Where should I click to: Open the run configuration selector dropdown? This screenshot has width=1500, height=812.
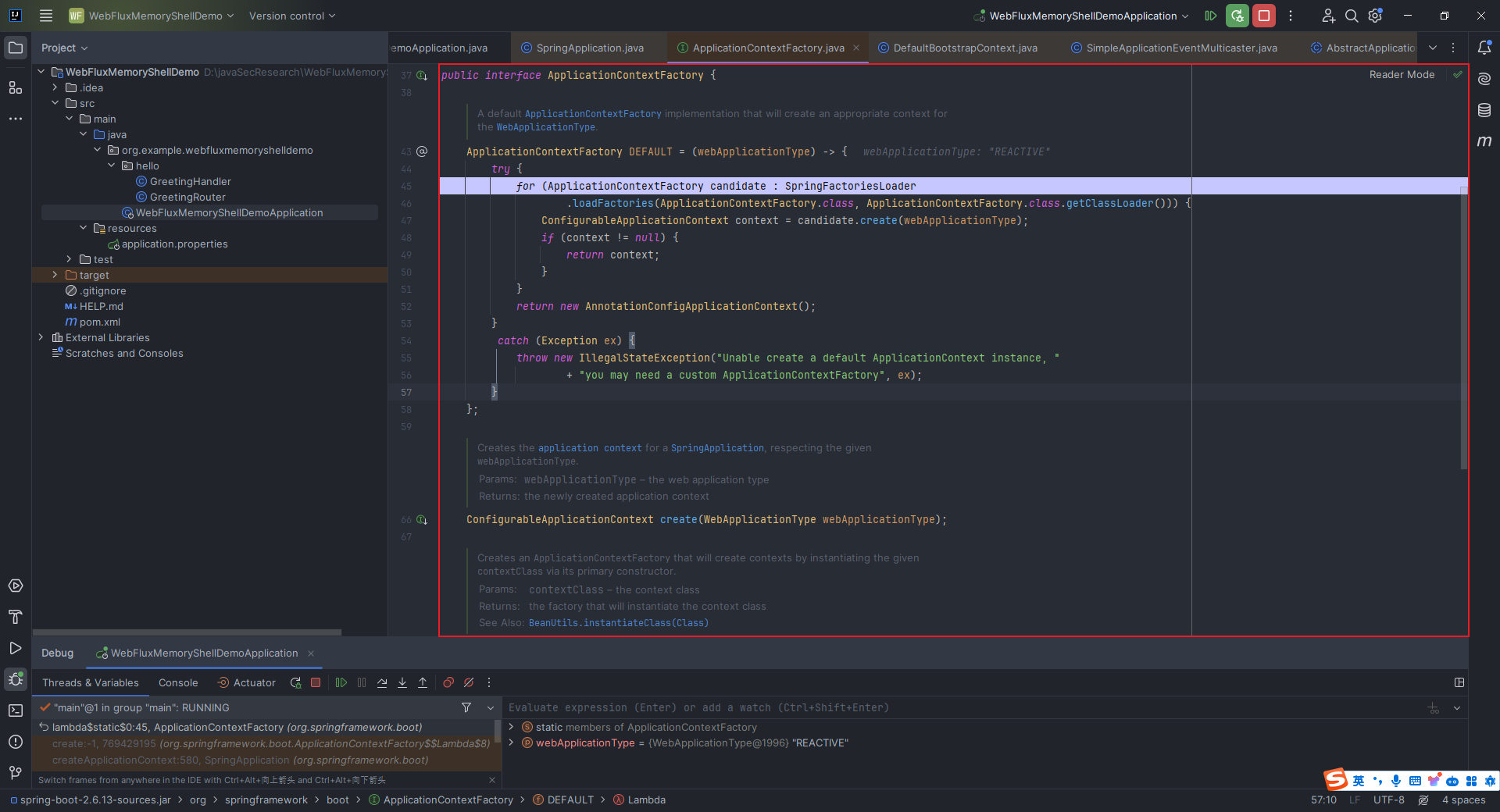[x=1081, y=16]
